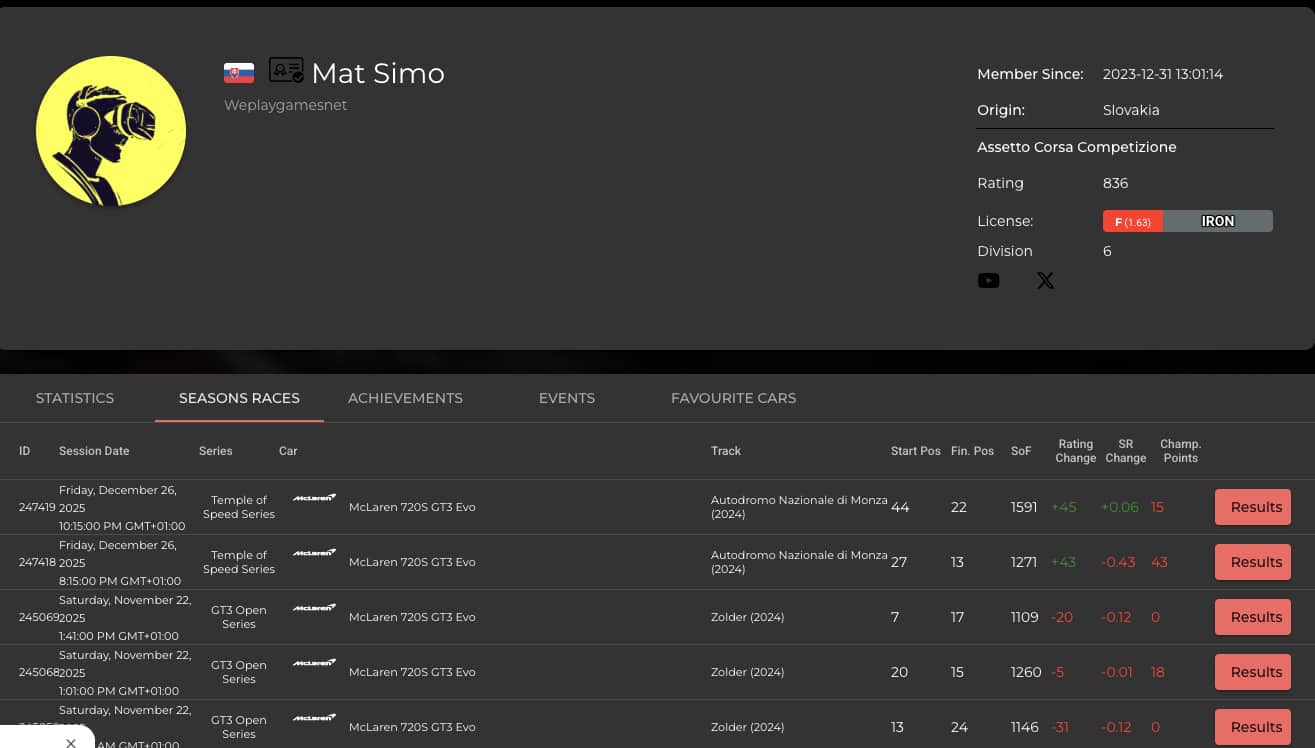This screenshot has height=748, width=1315.
Task: Go to the Events tab
Action: coord(567,398)
